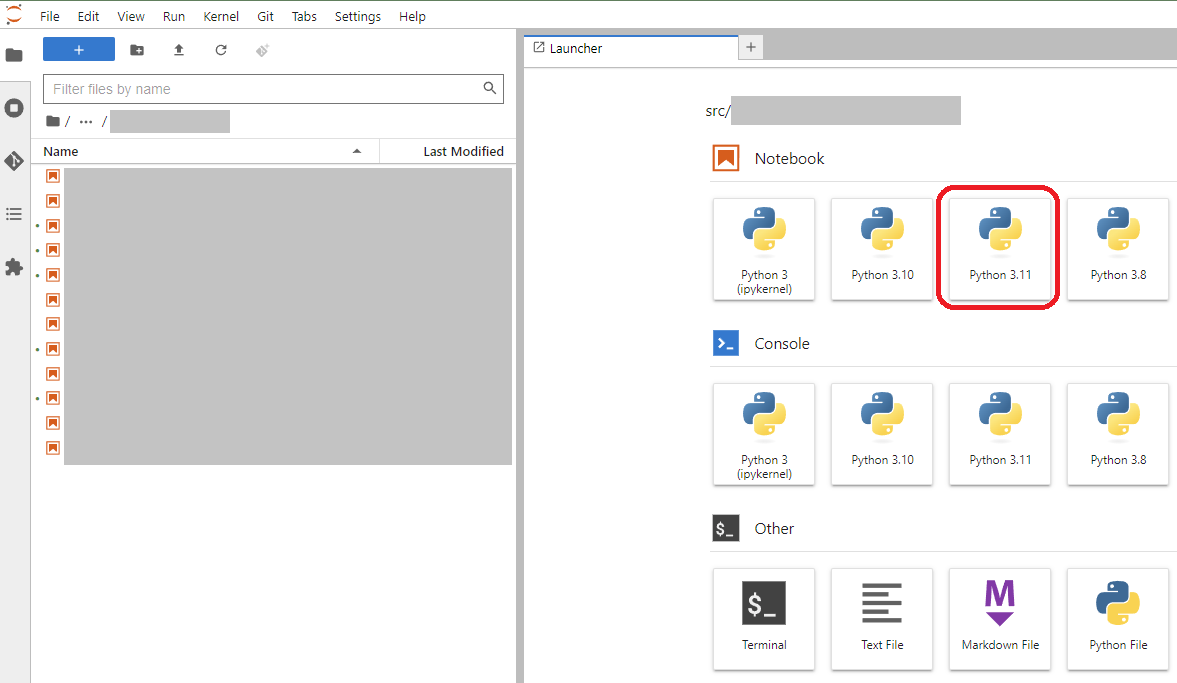Open the Running Terminals and Kernels panel
This screenshot has width=1177, height=683.
click(x=14, y=108)
